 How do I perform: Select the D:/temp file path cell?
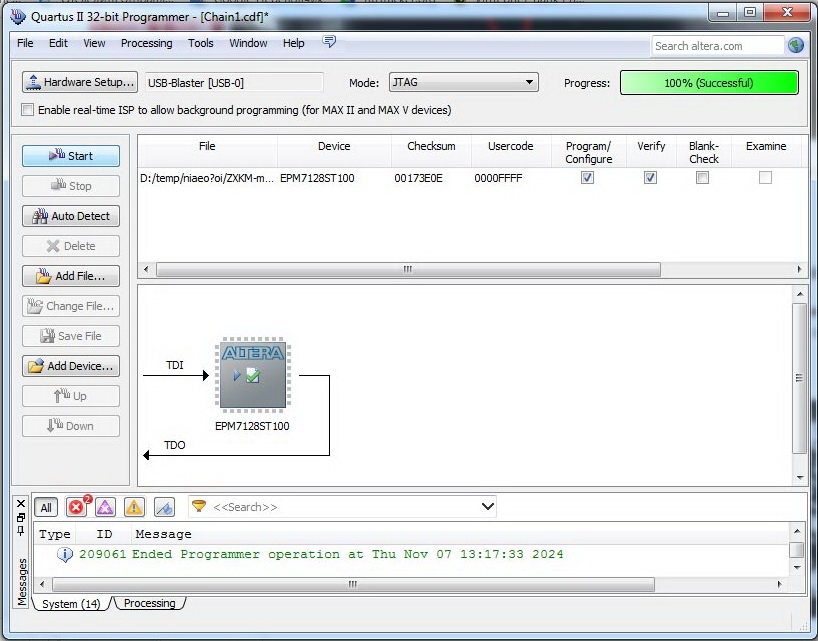point(207,178)
